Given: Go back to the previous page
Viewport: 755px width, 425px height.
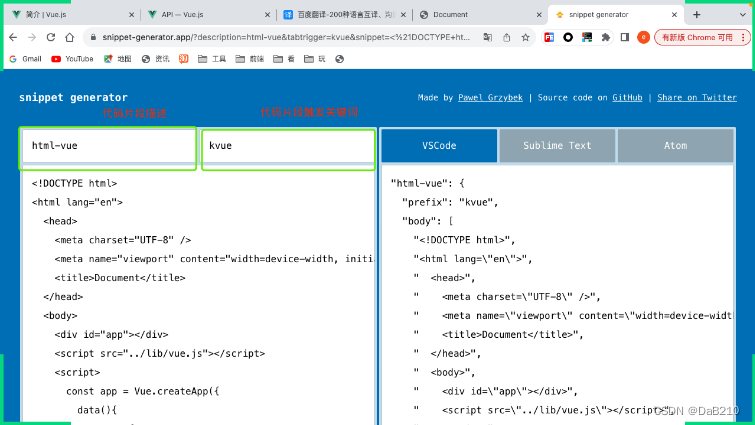Looking at the screenshot, I should point(13,37).
